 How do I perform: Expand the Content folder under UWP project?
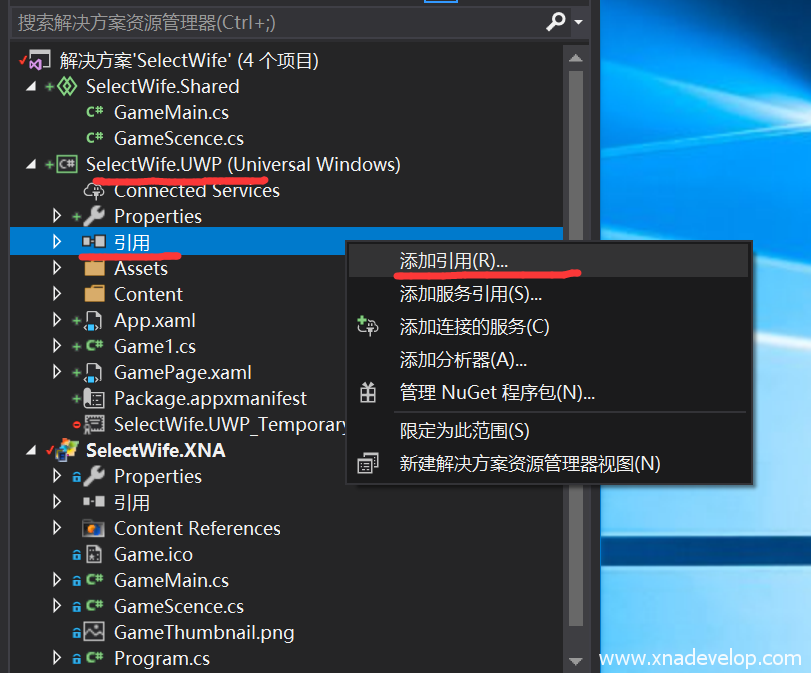[x=58, y=295]
